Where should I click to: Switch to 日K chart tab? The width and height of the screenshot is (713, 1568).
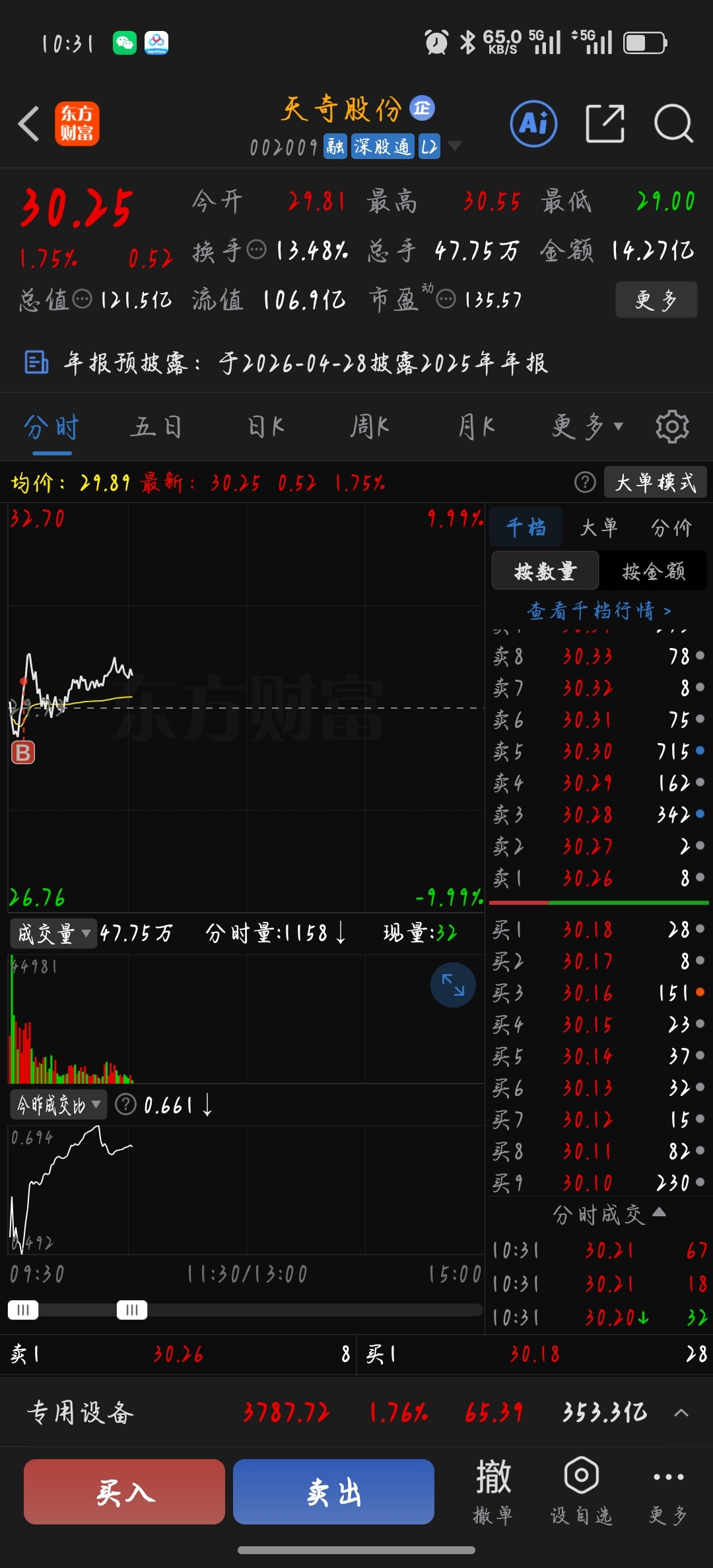coord(266,427)
